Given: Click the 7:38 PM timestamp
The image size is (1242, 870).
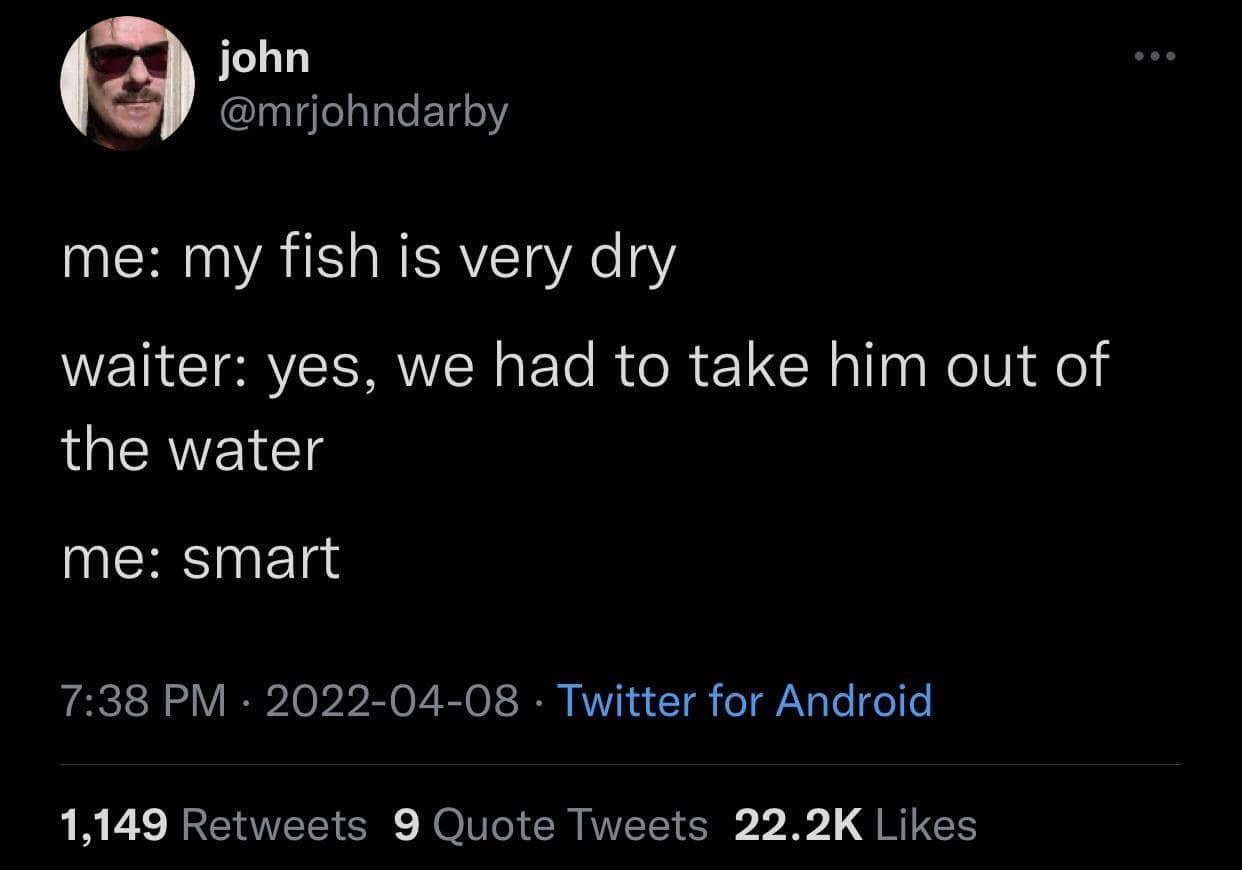Looking at the screenshot, I should (x=143, y=700).
